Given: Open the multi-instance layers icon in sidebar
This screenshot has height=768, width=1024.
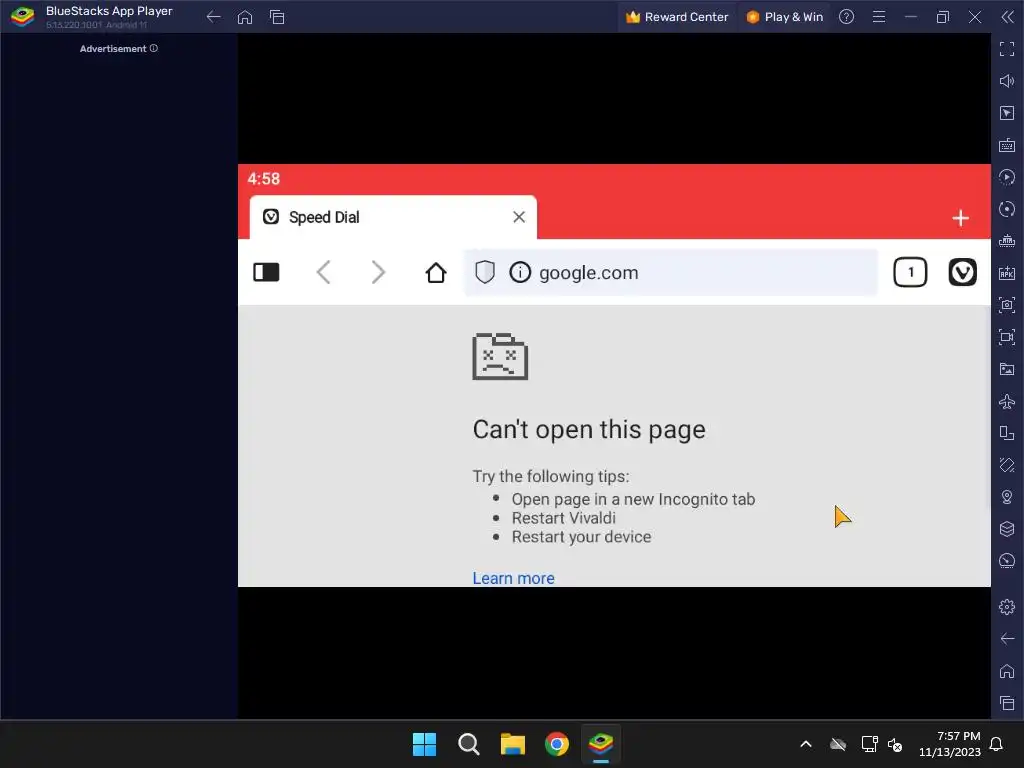Looking at the screenshot, I should pyautogui.click(x=1006, y=529).
